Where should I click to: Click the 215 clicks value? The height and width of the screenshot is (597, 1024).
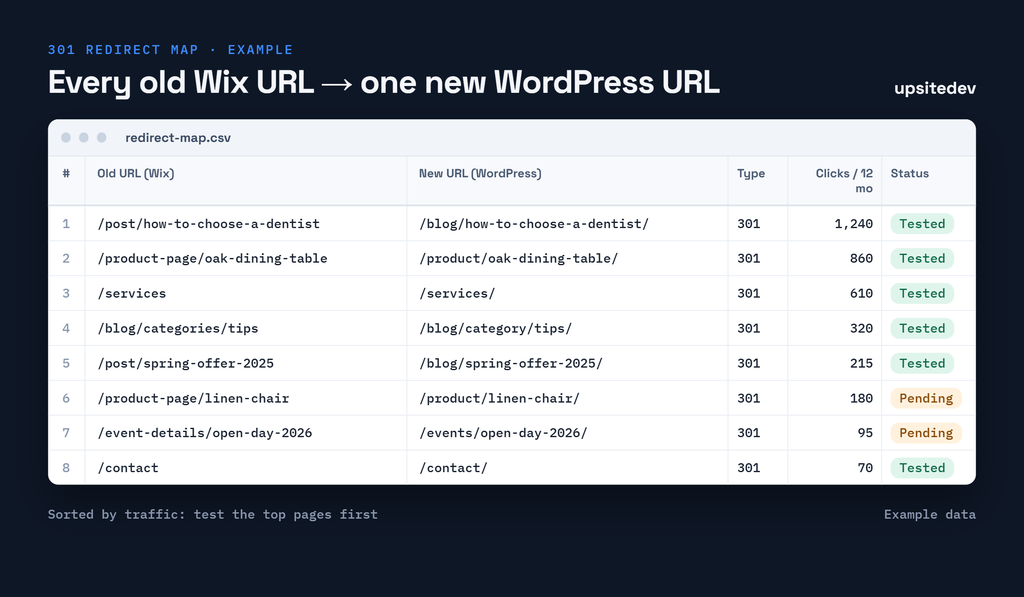coord(861,364)
